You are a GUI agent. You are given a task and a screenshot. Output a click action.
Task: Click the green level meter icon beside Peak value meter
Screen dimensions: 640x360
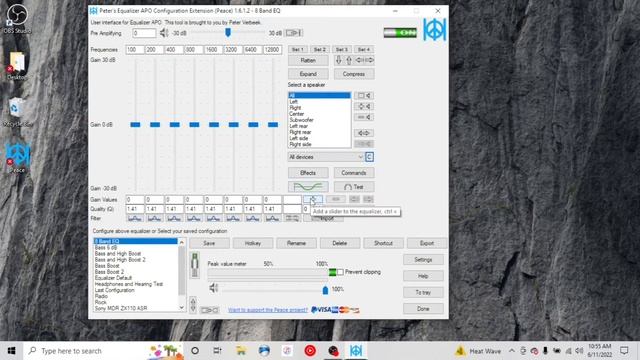[195, 265]
